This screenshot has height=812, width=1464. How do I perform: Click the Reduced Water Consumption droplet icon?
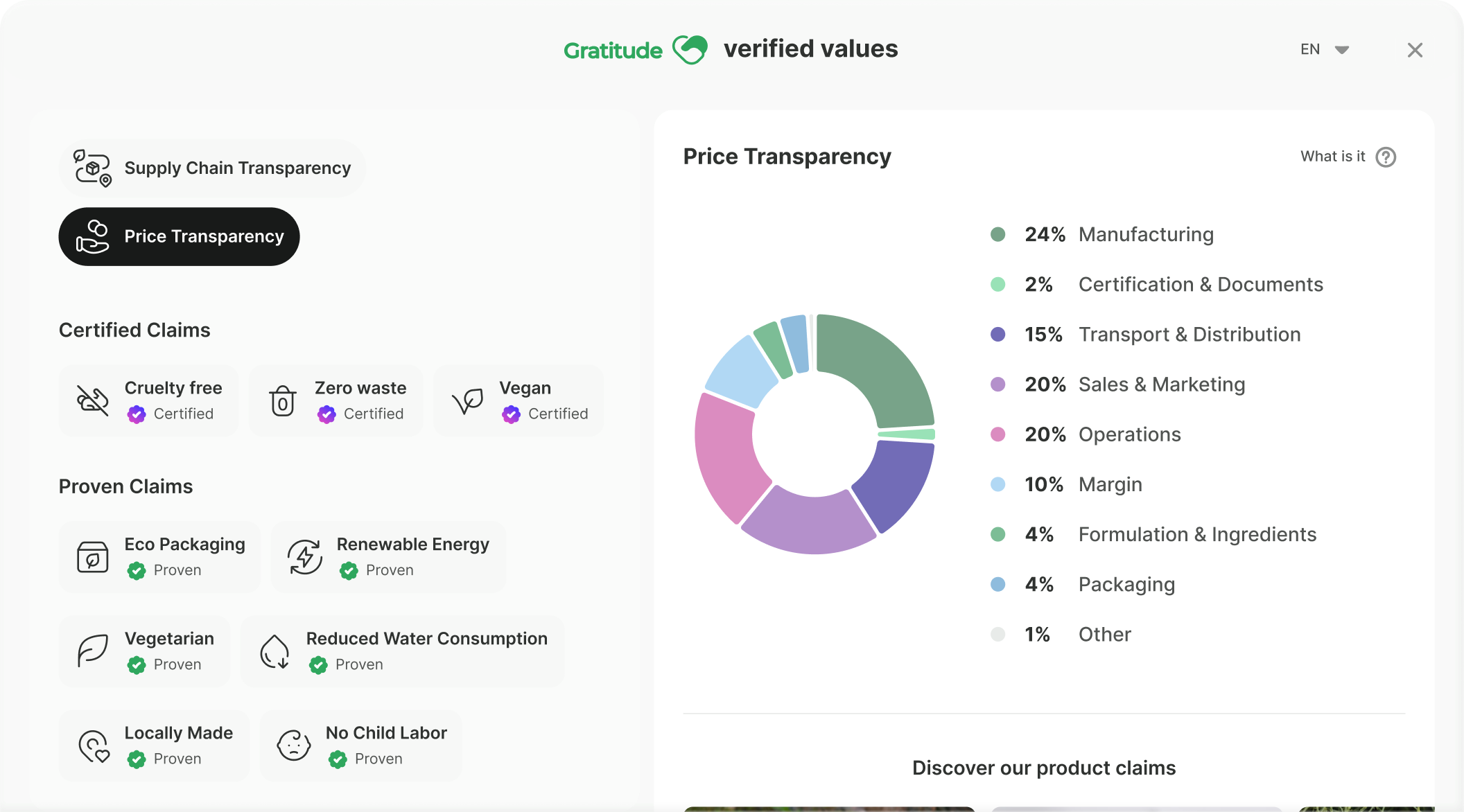(274, 651)
